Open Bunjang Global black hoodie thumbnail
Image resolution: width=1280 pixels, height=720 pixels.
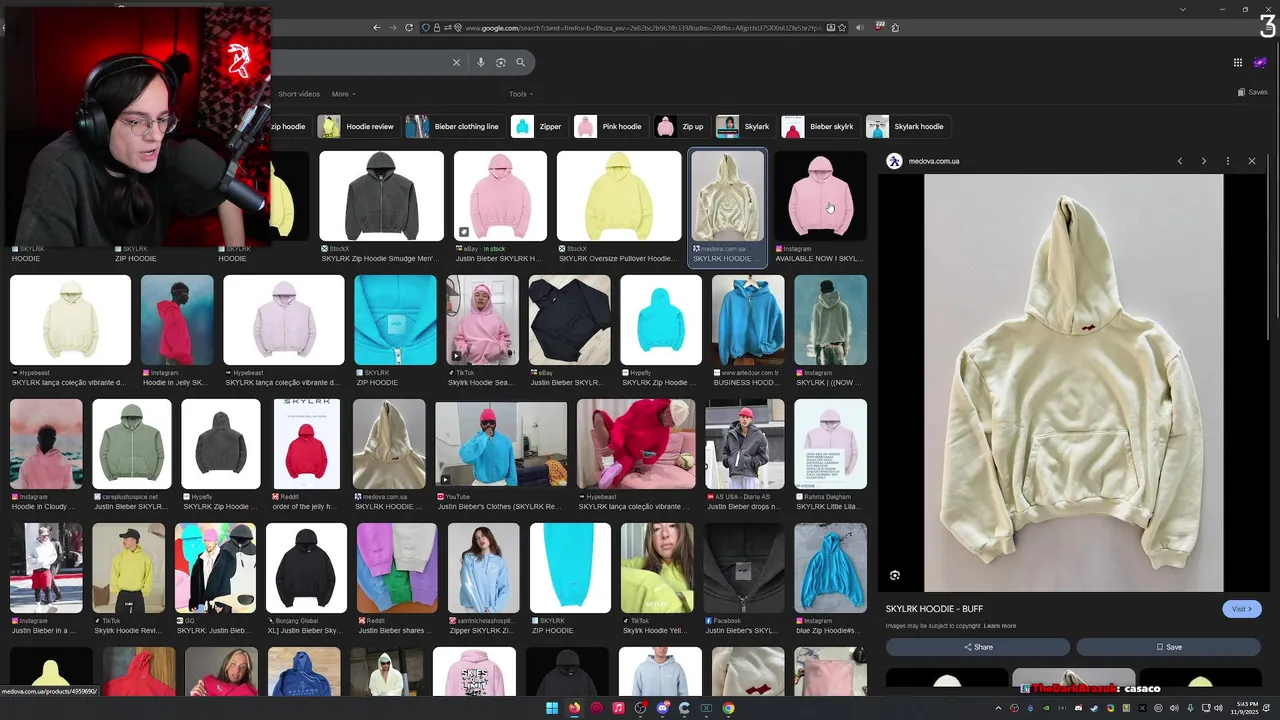coord(306,568)
